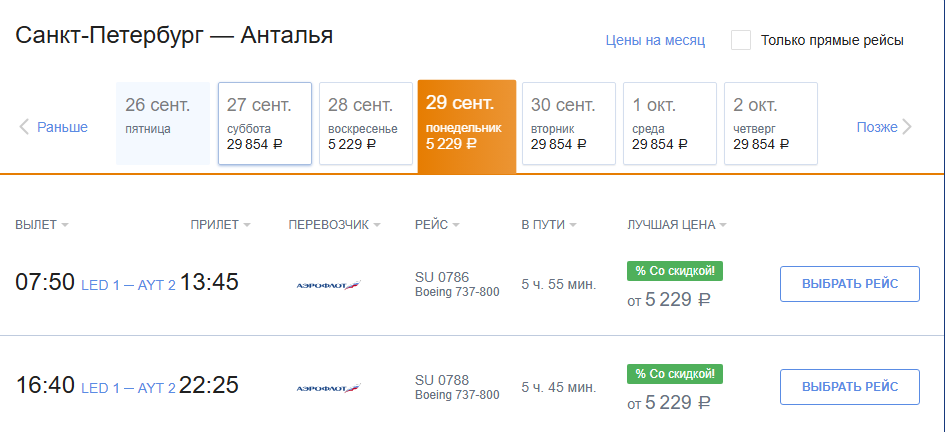Choose the October 1 Wednesday date tab

tap(670, 123)
